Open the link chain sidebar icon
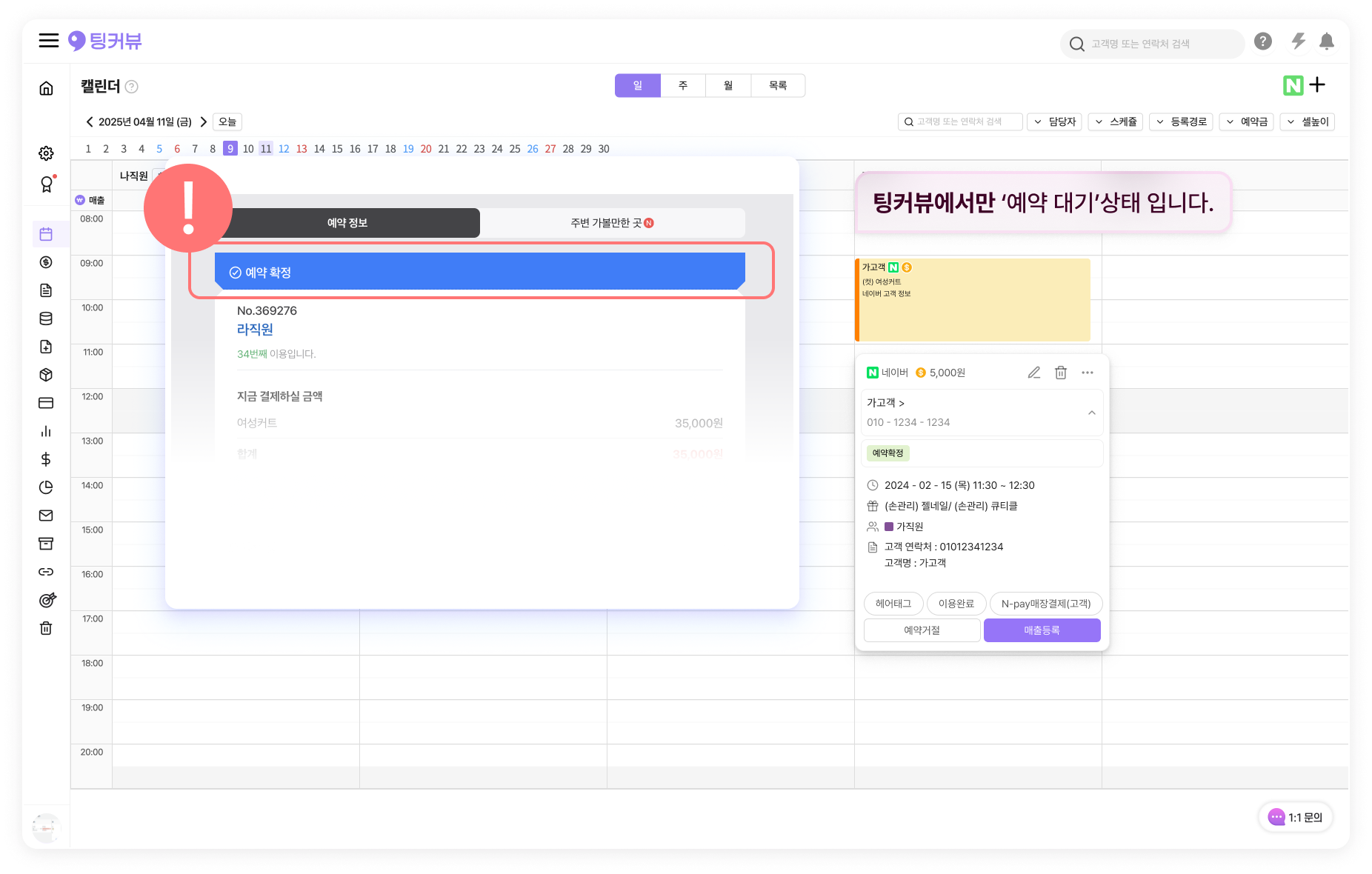This screenshot has height=874, width=1372. click(46, 572)
